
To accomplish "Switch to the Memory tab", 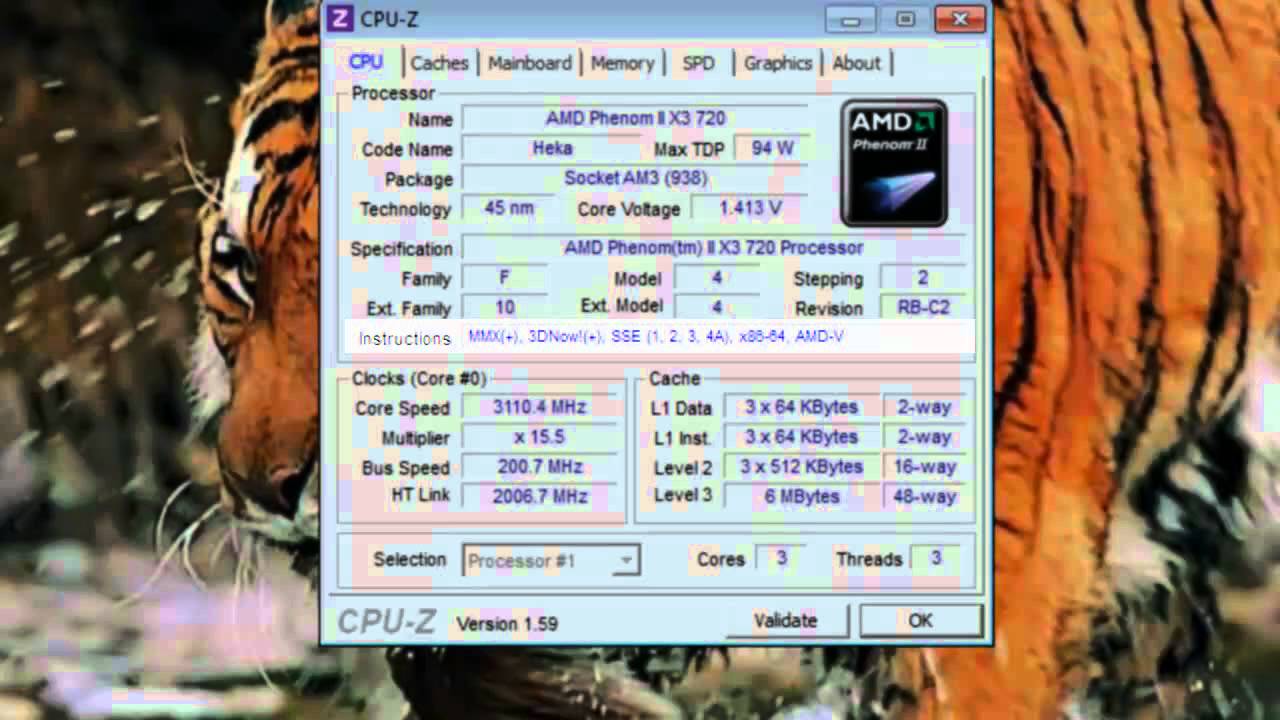I will click(622, 63).
